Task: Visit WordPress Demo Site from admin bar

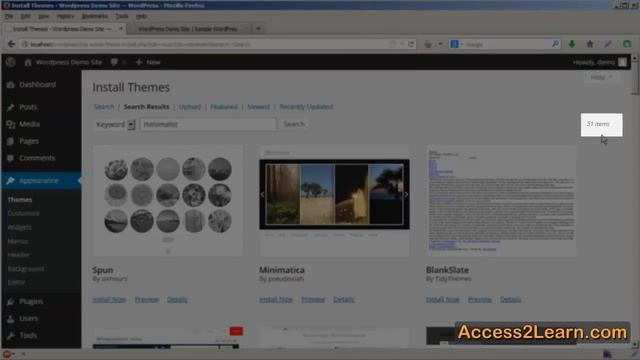Action: [63, 62]
